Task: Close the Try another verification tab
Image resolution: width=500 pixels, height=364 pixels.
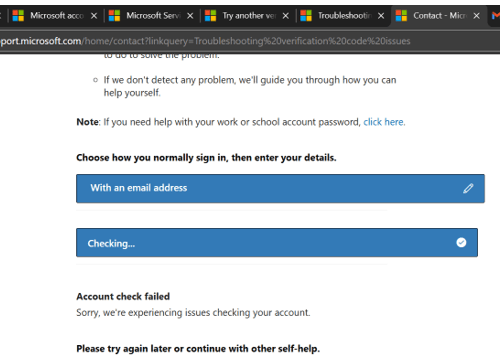Action: [x=286, y=16]
